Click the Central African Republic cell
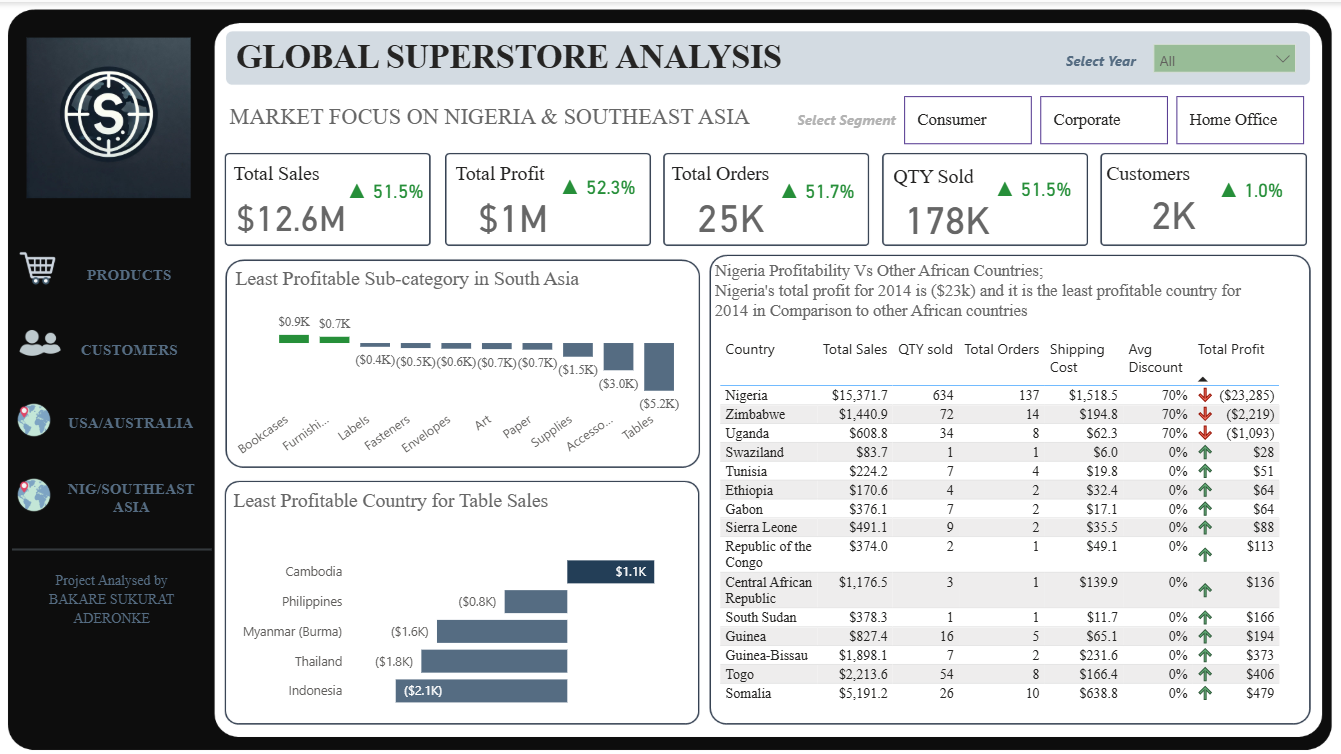This screenshot has width=1341, height=754. [x=768, y=590]
